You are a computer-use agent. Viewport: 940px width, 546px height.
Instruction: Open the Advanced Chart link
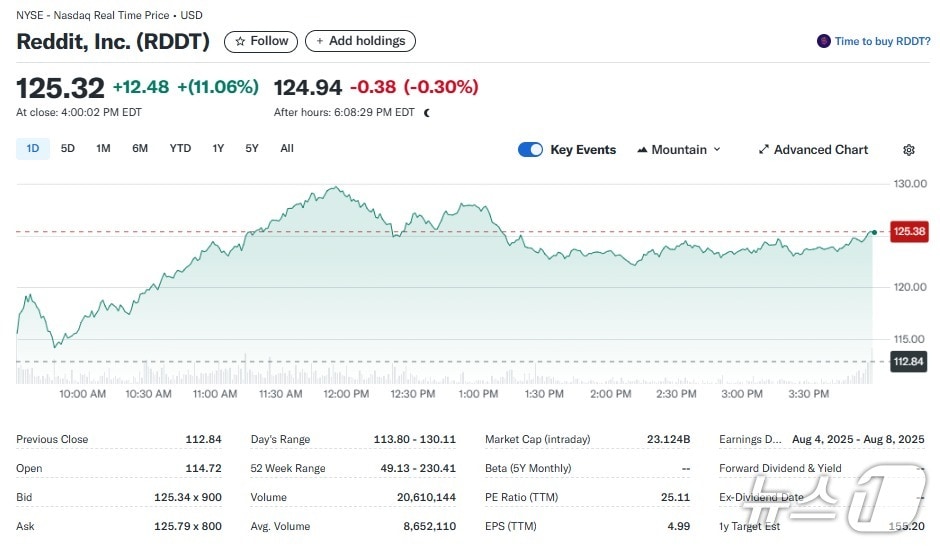[821, 150]
